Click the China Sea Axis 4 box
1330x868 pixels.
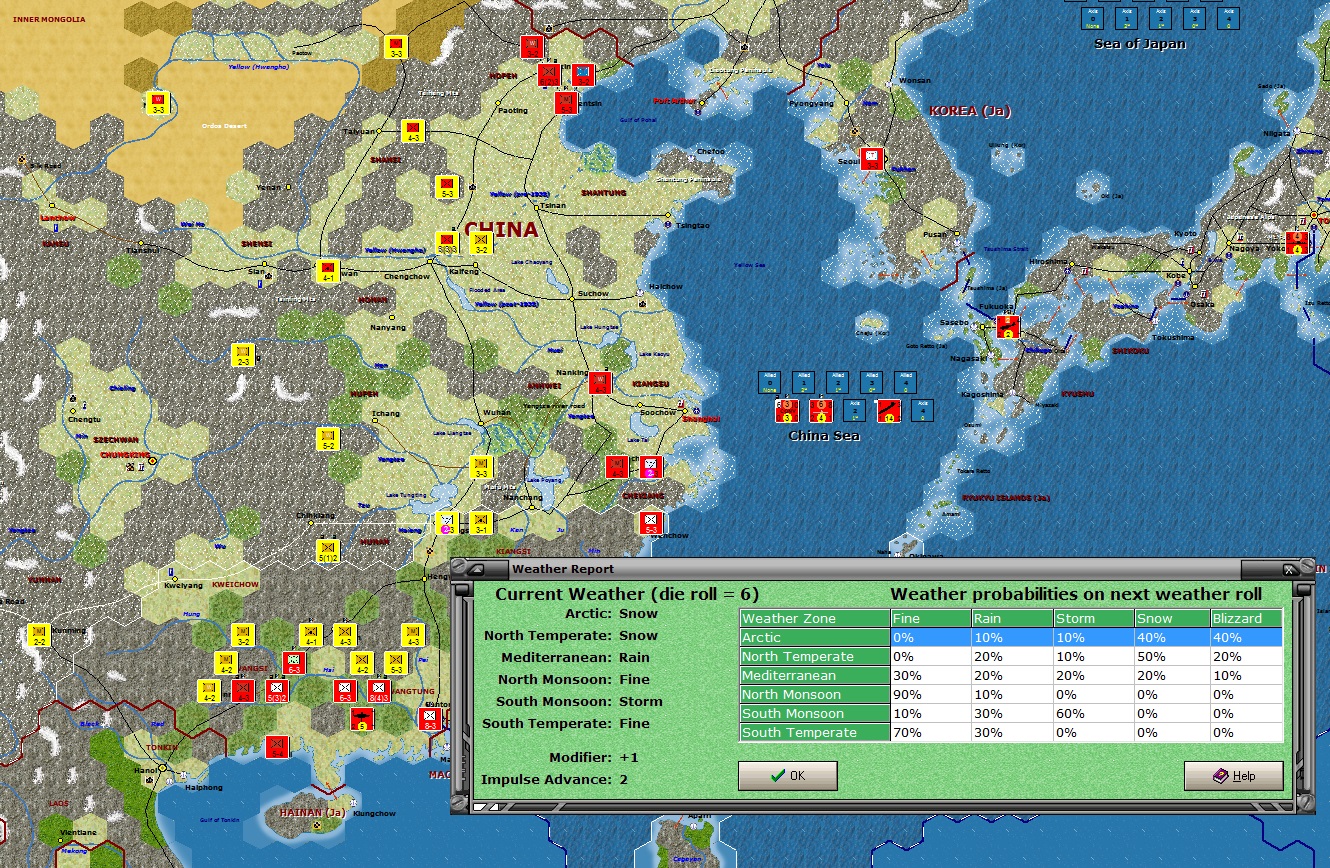(923, 410)
